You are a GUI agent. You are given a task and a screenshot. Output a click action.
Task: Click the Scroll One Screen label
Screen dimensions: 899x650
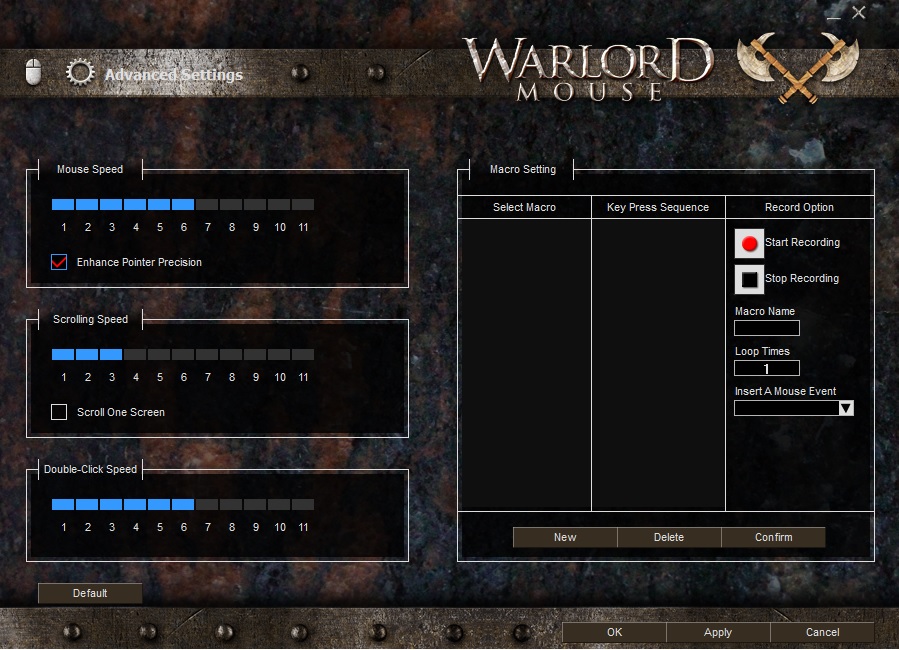(x=121, y=413)
